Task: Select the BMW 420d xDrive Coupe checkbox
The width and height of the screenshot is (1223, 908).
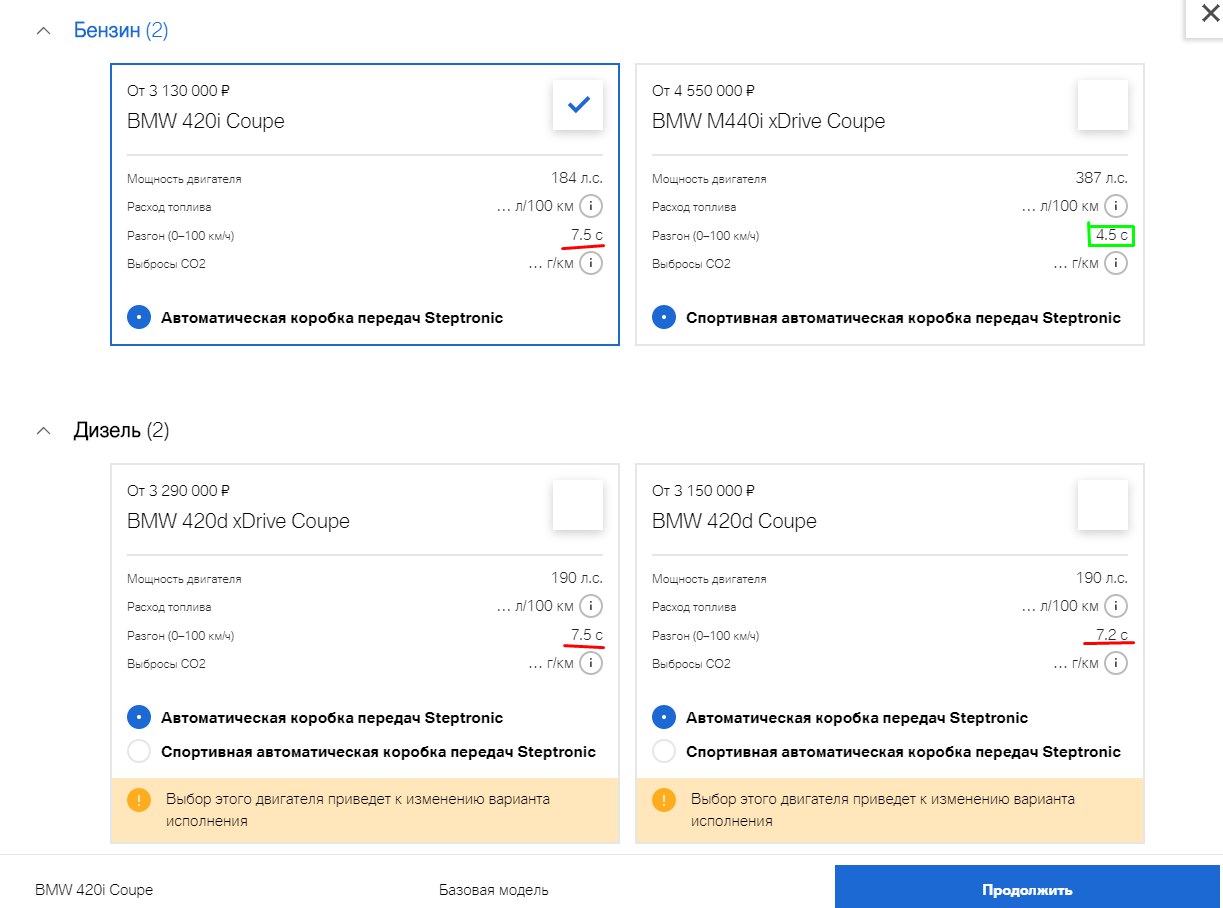Action: (x=578, y=505)
